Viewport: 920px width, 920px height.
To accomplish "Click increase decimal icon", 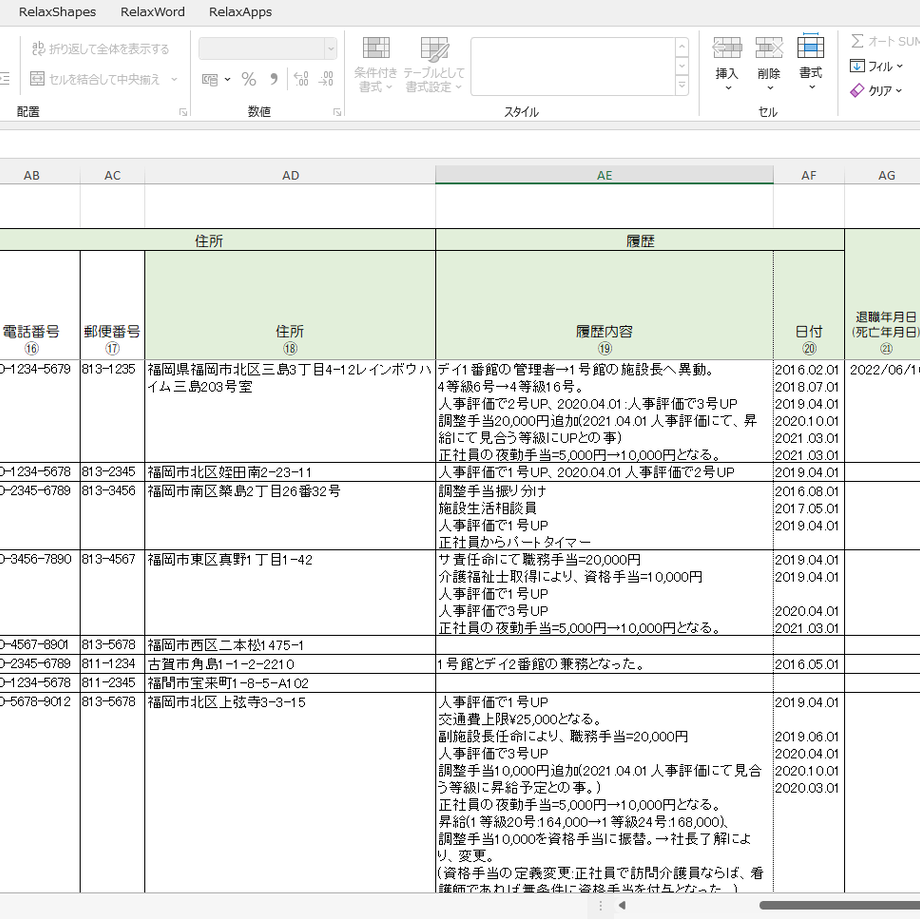I will click(301, 79).
